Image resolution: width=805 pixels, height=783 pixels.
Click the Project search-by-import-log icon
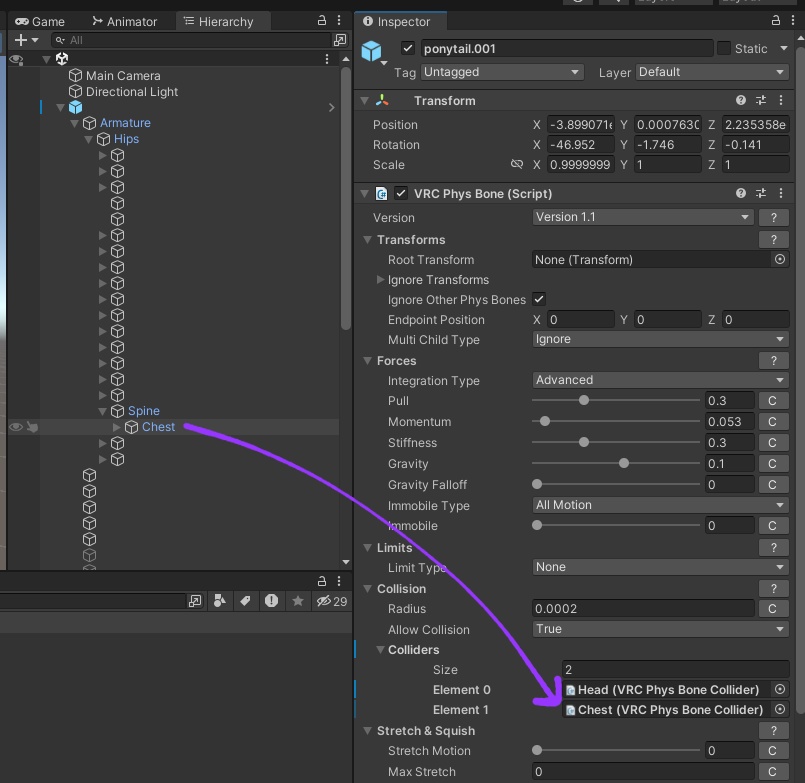(x=271, y=601)
